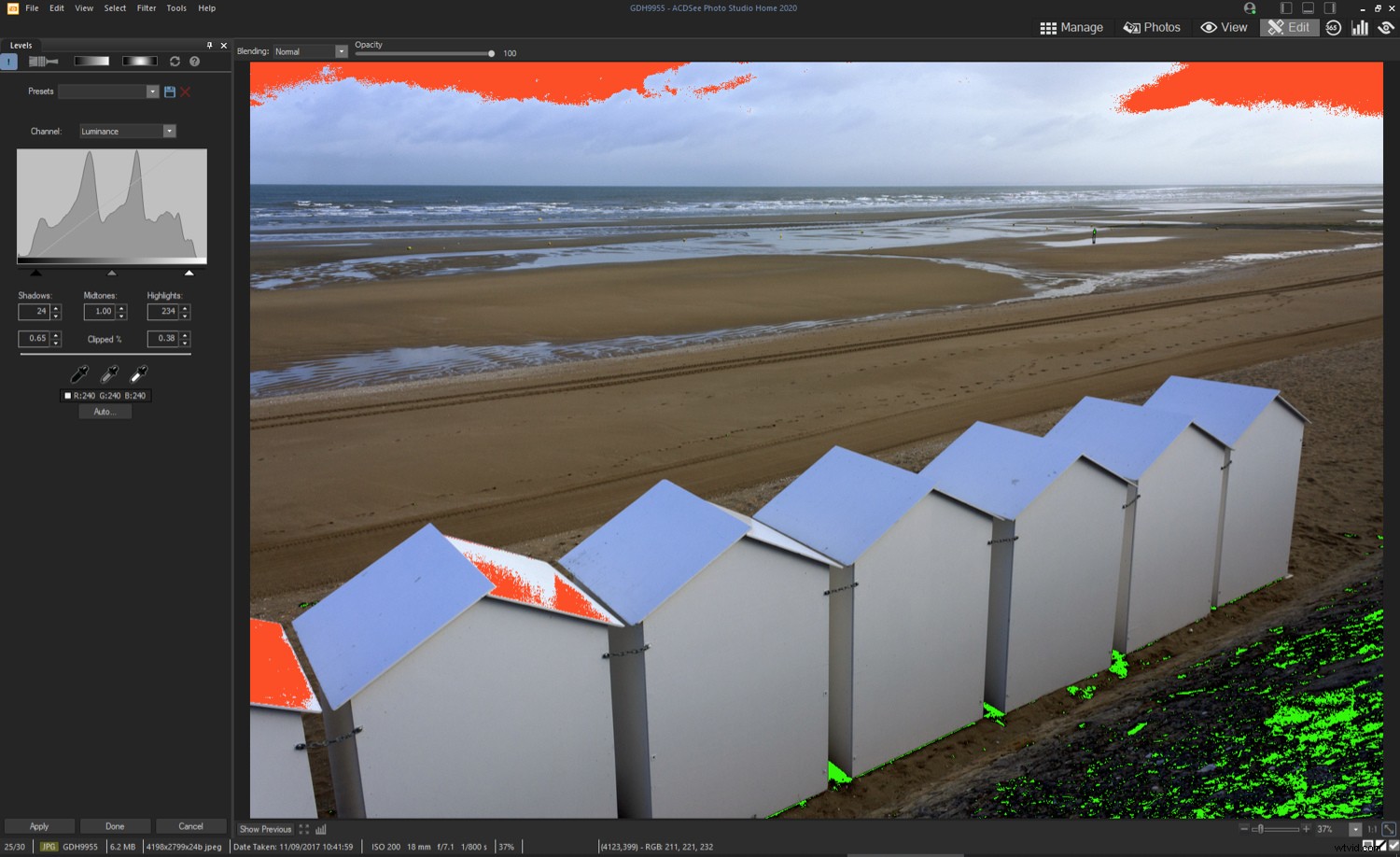Select the black point eyedropper
The width and height of the screenshot is (1400, 857).
click(79, 373)
